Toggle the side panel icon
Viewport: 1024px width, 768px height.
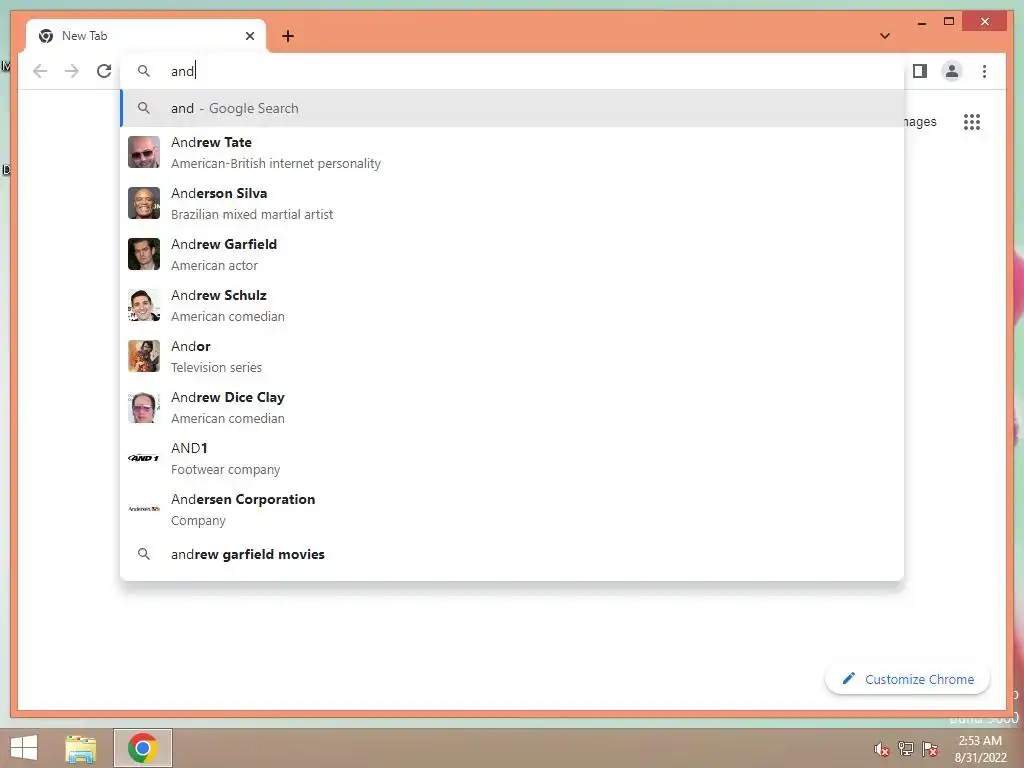[920, 71]
